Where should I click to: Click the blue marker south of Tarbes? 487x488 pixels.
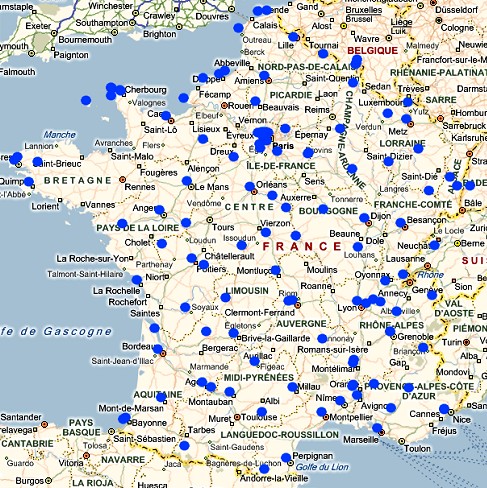pyautogui.click(x=184, y=445)
